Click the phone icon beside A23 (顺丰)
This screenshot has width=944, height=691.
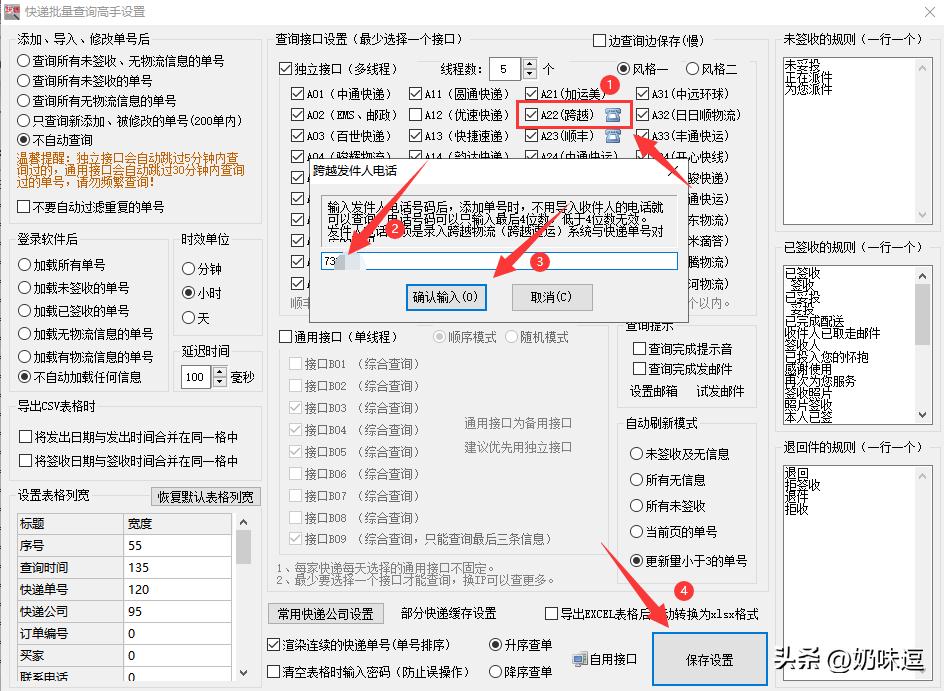coord(612,136)
